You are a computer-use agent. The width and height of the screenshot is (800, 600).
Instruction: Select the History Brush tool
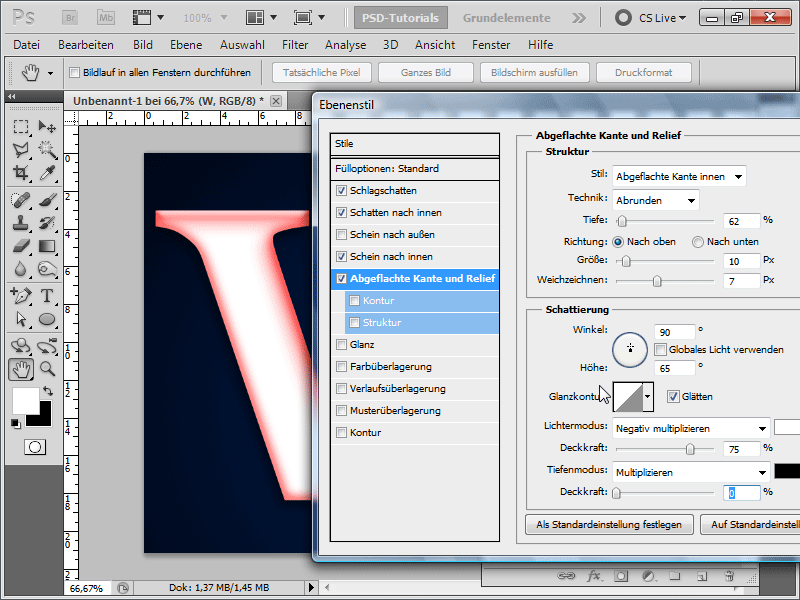coord(47,223)
